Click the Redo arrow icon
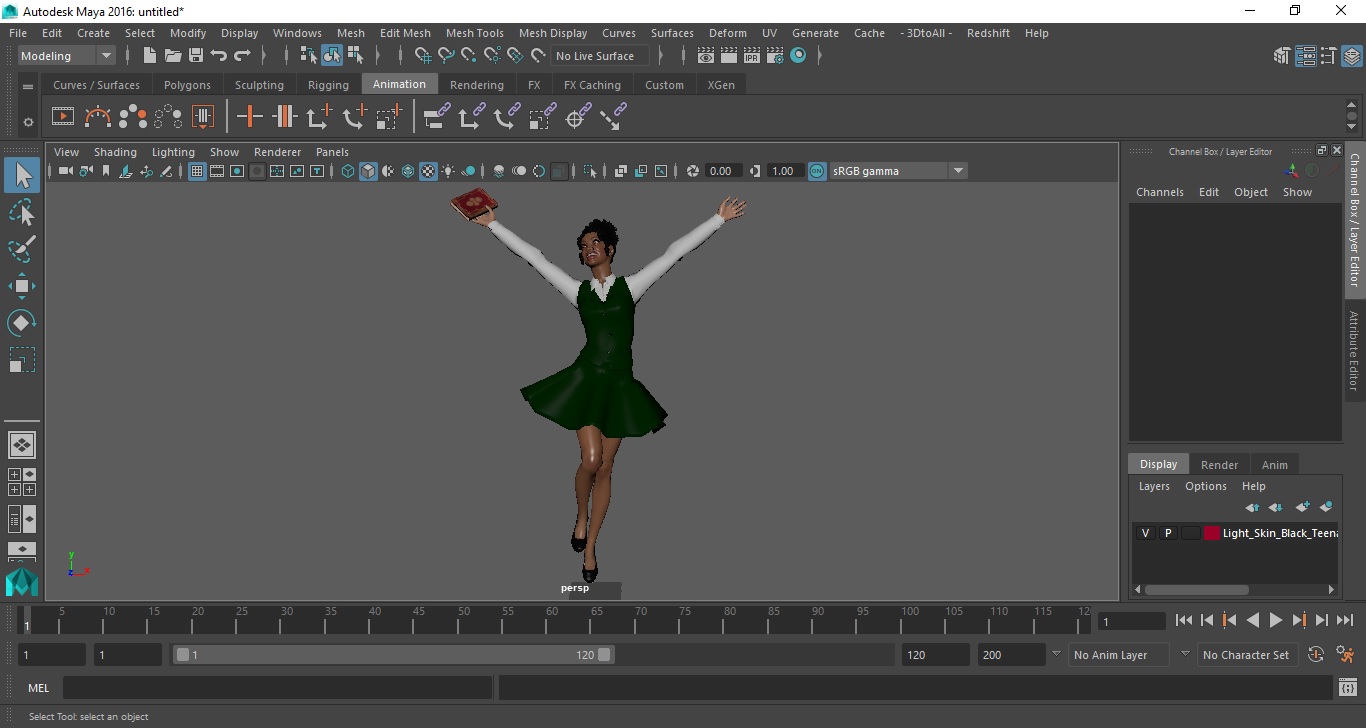The width and height of the screenshot is (1366, 728). [x=242, y=56]
